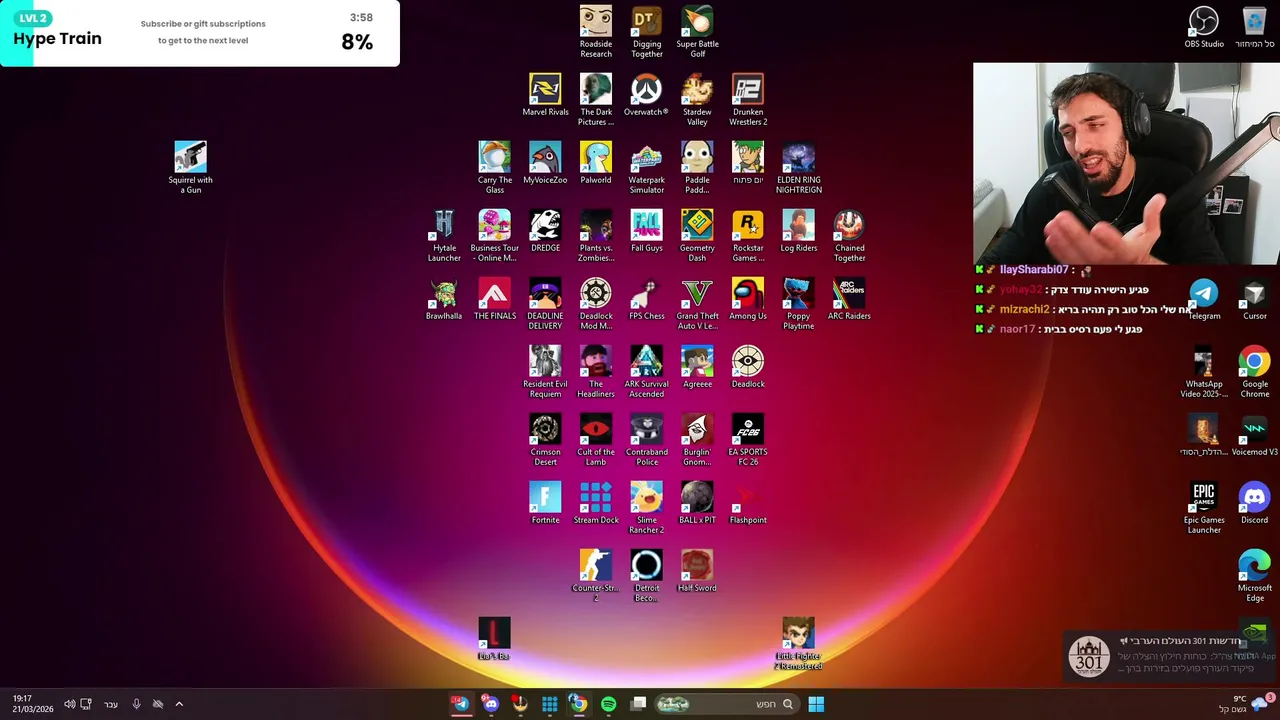The width and height of the screenshot is (1280, 720).
Task: Open the Half Sword icon
Action: pyautogui.click(x=697, y=570)
